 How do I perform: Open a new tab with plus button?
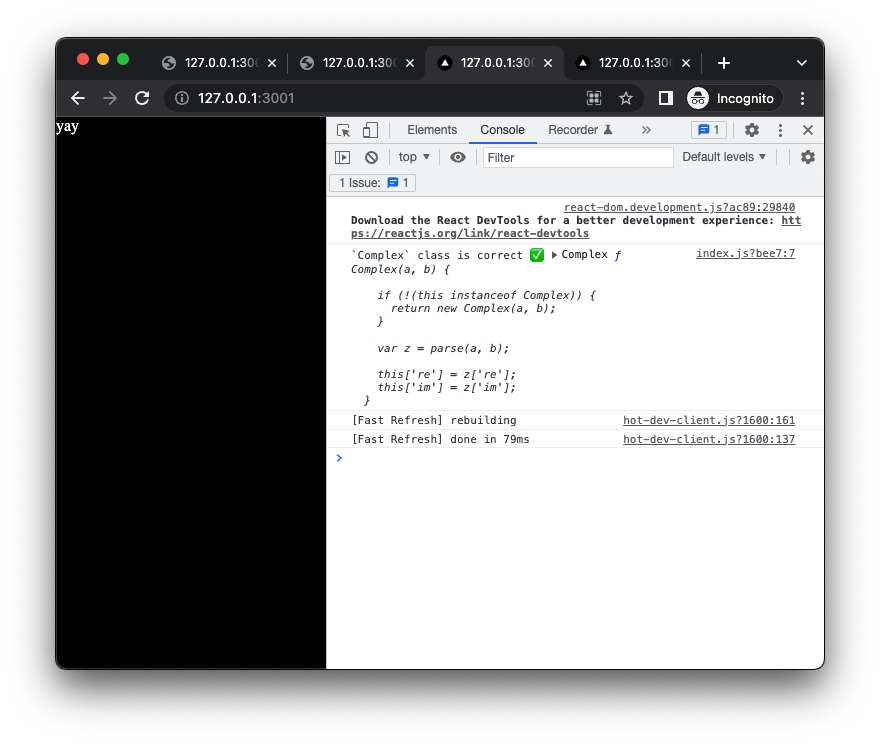tap(724, 63)
